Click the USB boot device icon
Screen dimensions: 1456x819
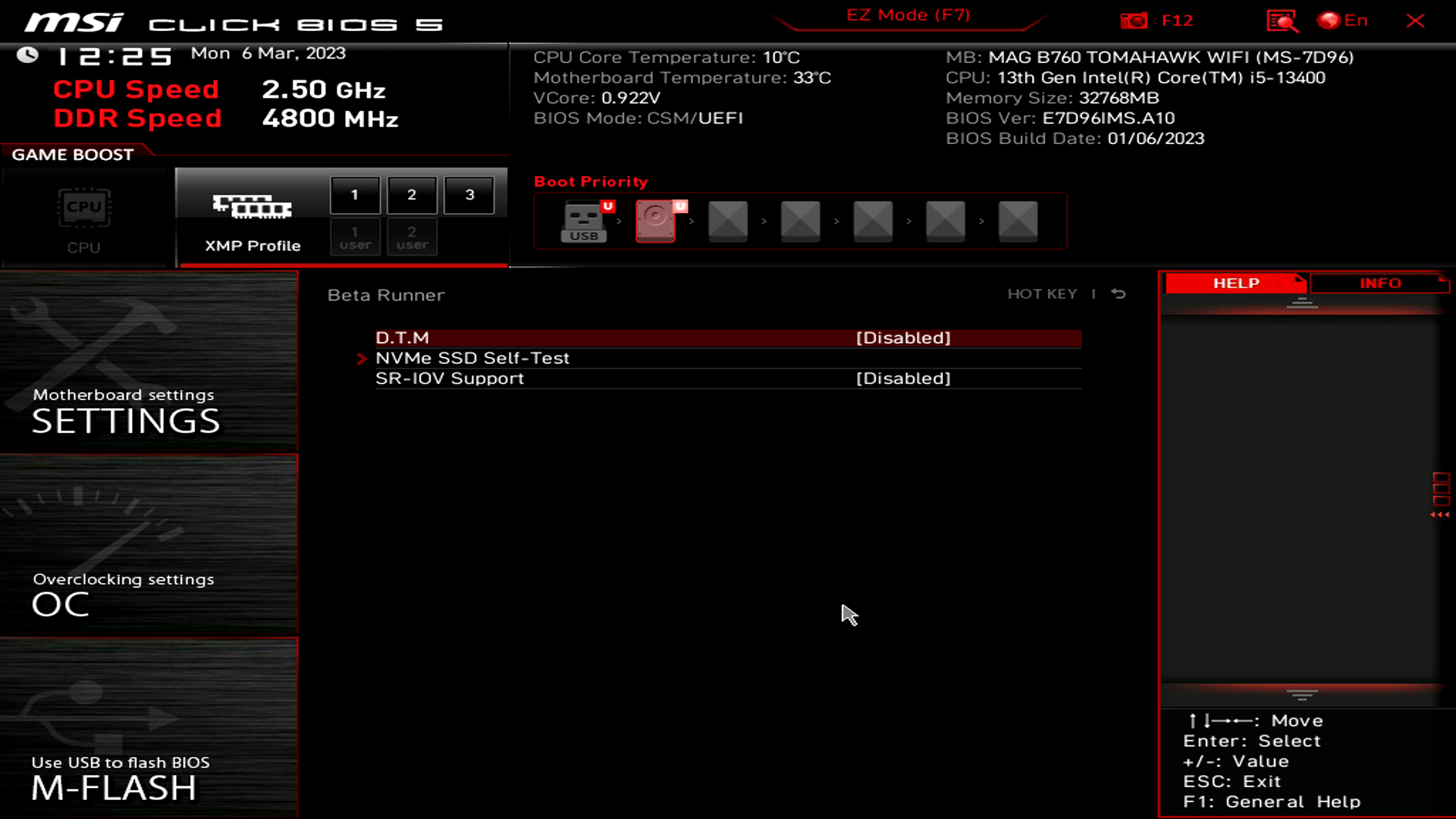[583, 220]
